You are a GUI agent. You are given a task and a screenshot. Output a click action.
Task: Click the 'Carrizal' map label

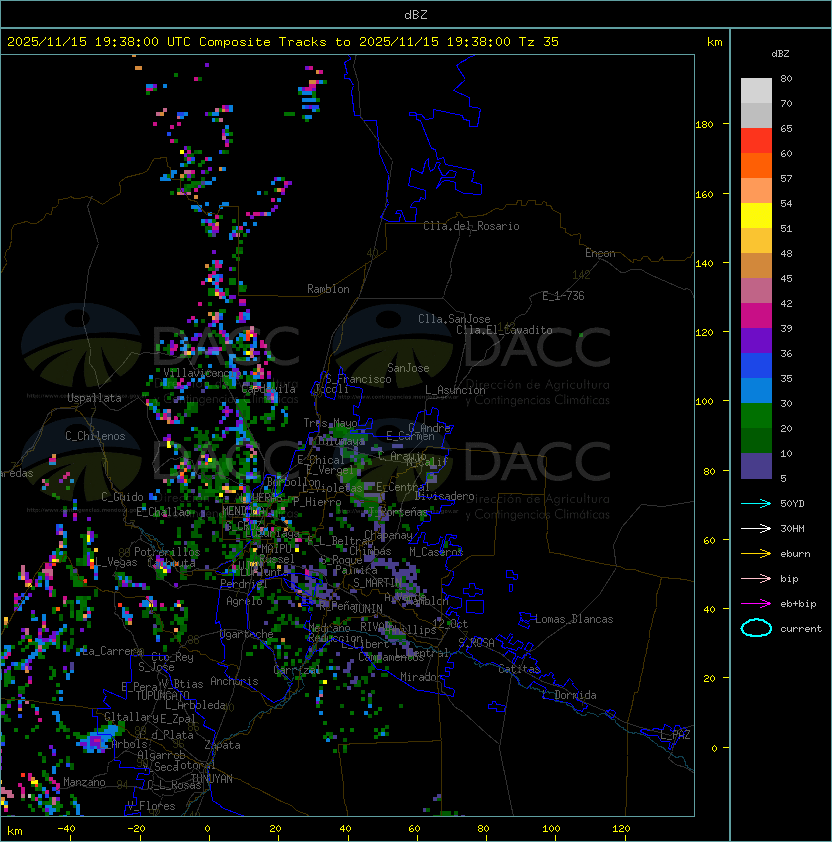296,670
